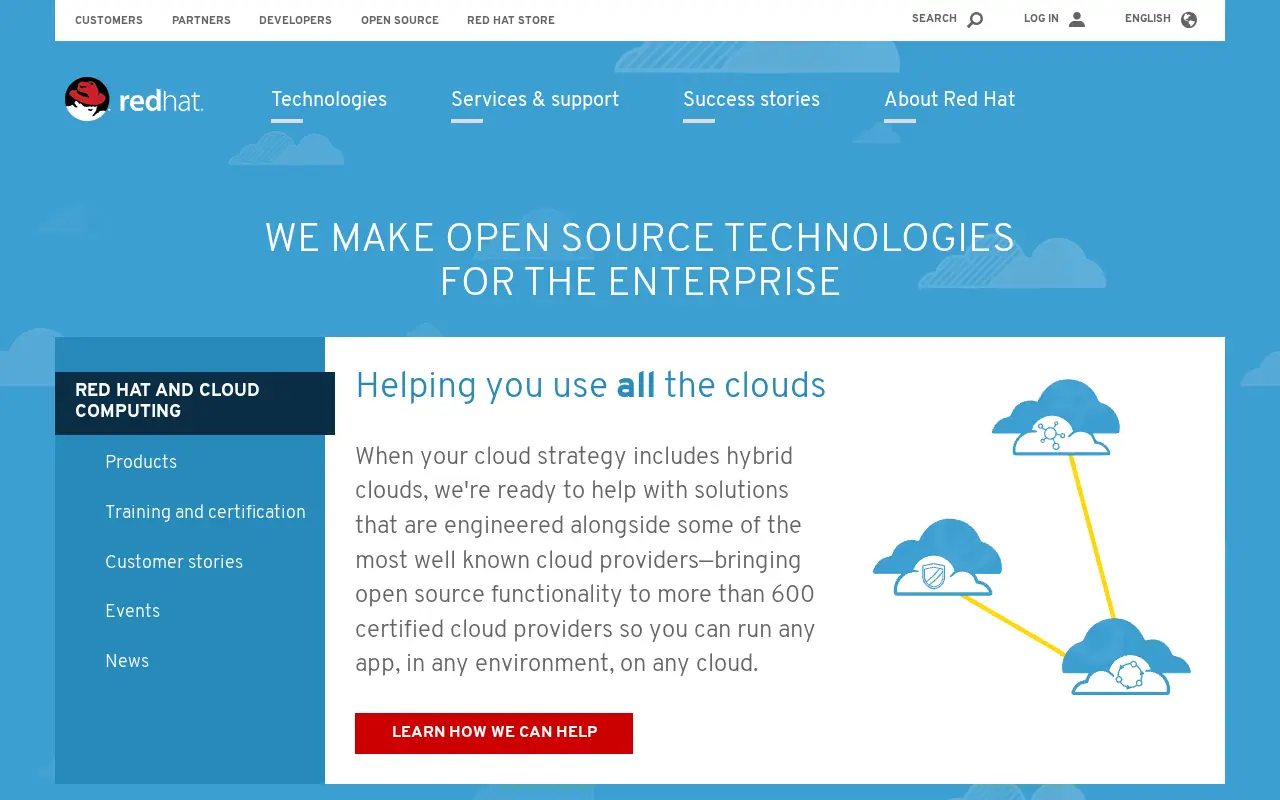Click the top cloud network icon

[1055, 418]
